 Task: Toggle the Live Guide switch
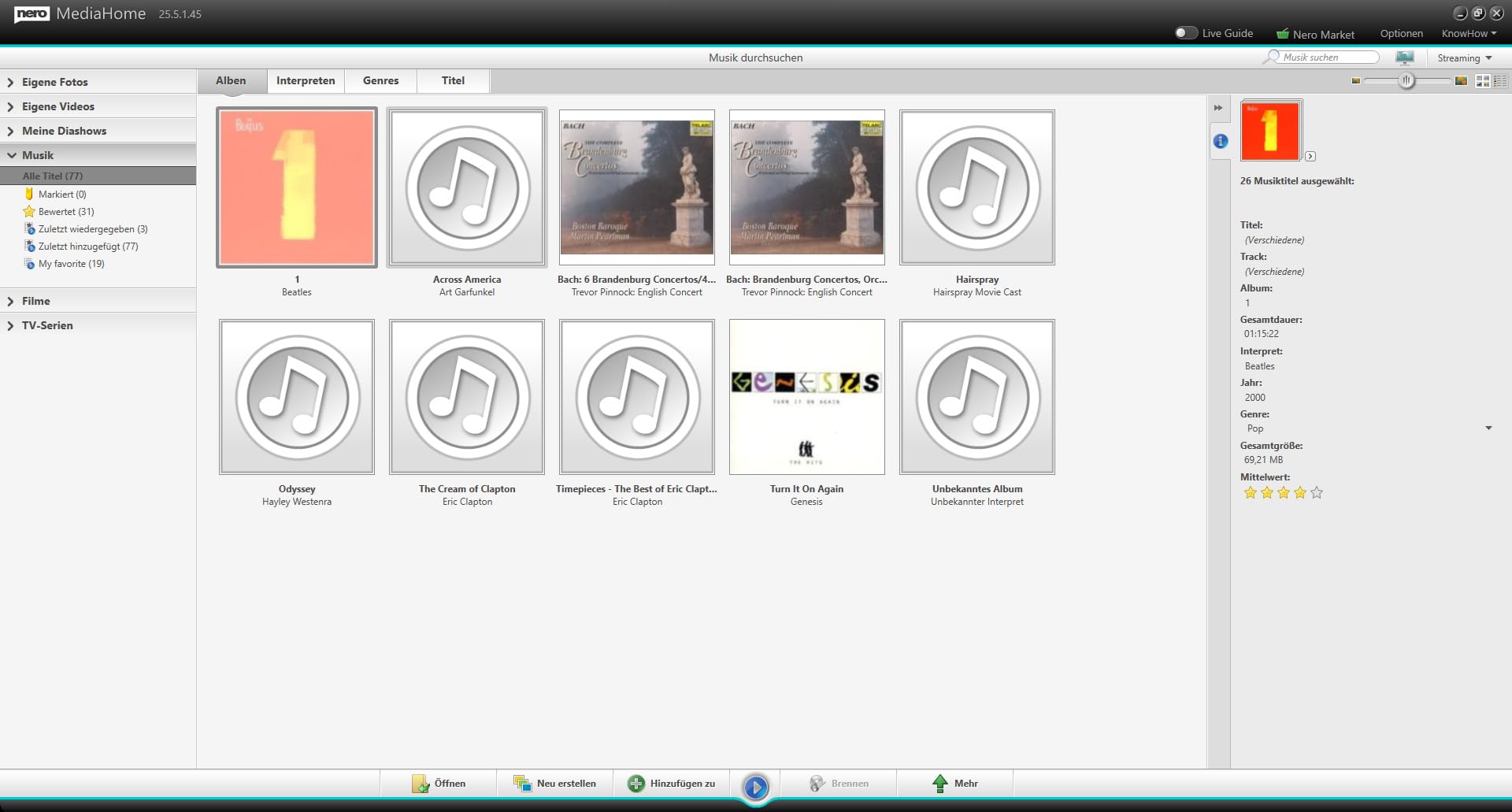[x=1186, y=33]
